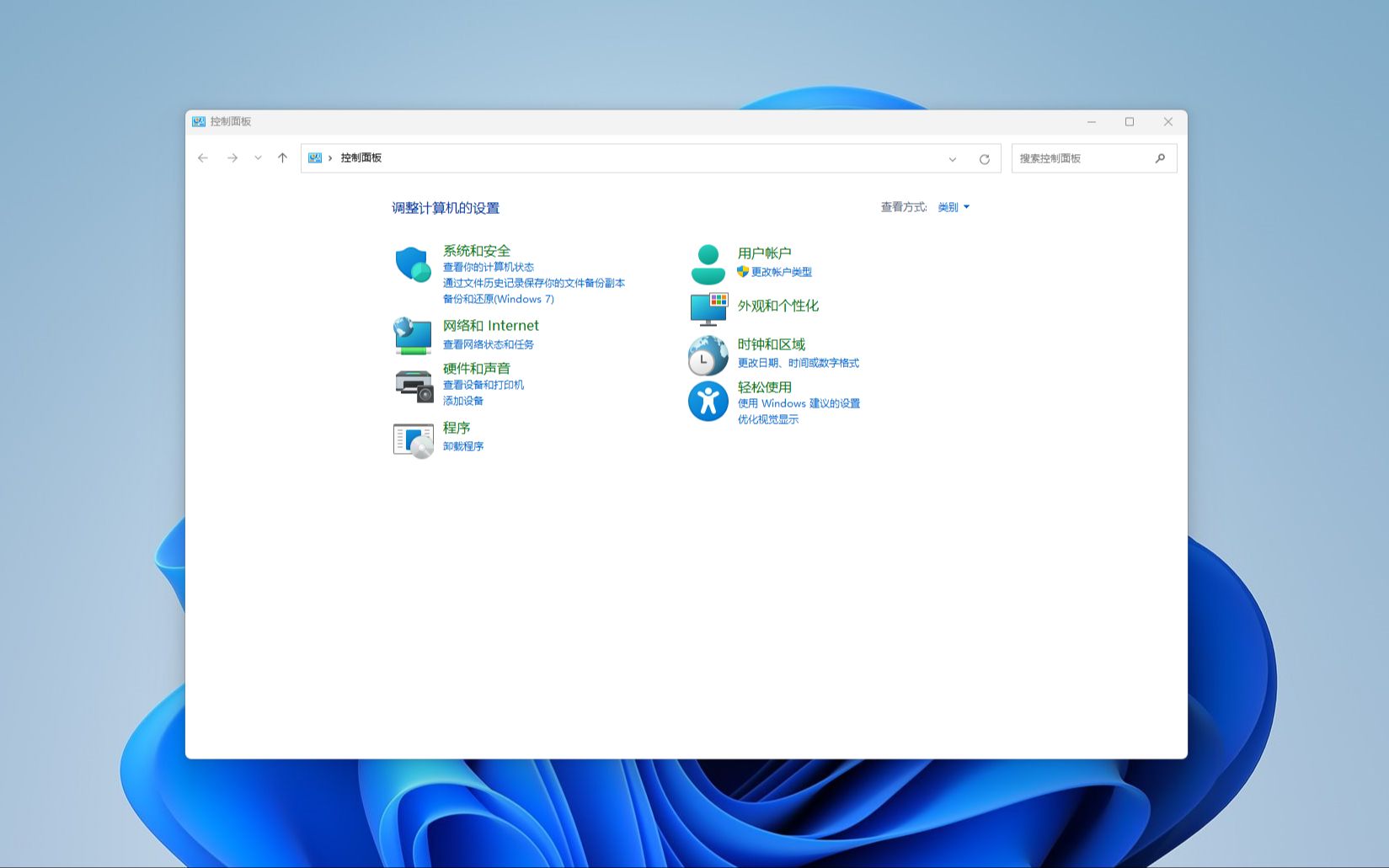This screenshot has height=868, width=1389.
Task: Open the 轻松使用 heading link
Action: coord(765,387)
